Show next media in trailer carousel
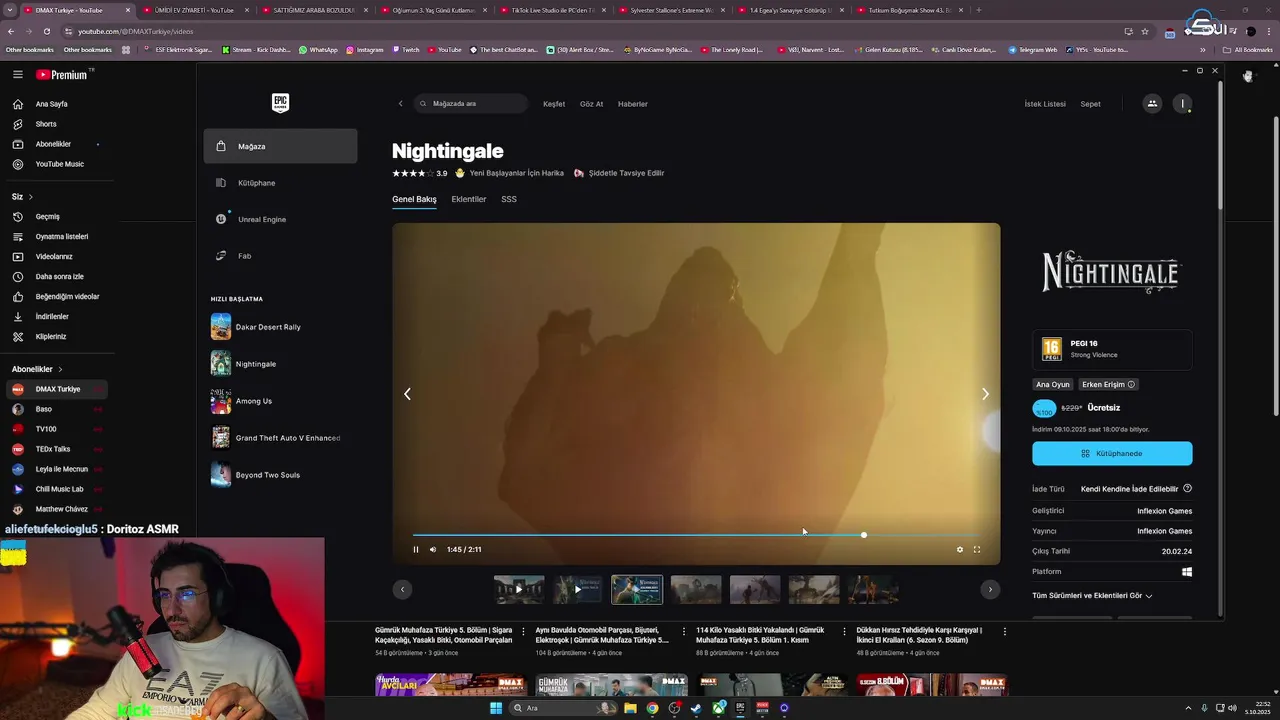Screen dimensions: 1280x720 pyautogui.click(x=990, y=589)
